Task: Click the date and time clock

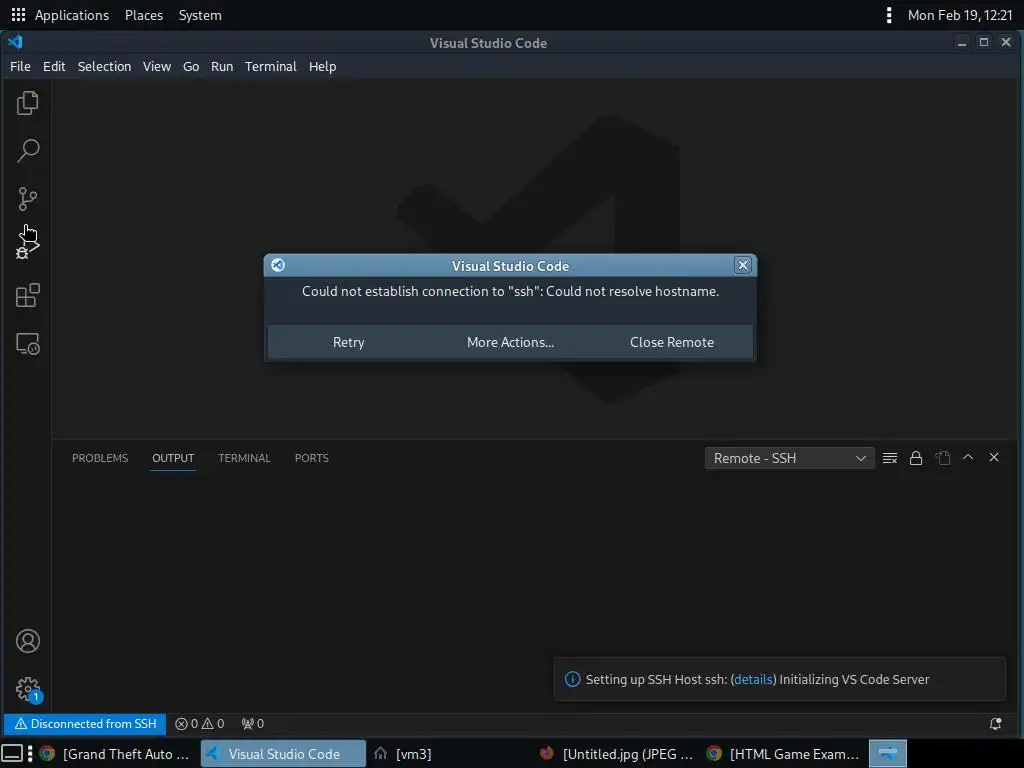Action: point(959,15)
